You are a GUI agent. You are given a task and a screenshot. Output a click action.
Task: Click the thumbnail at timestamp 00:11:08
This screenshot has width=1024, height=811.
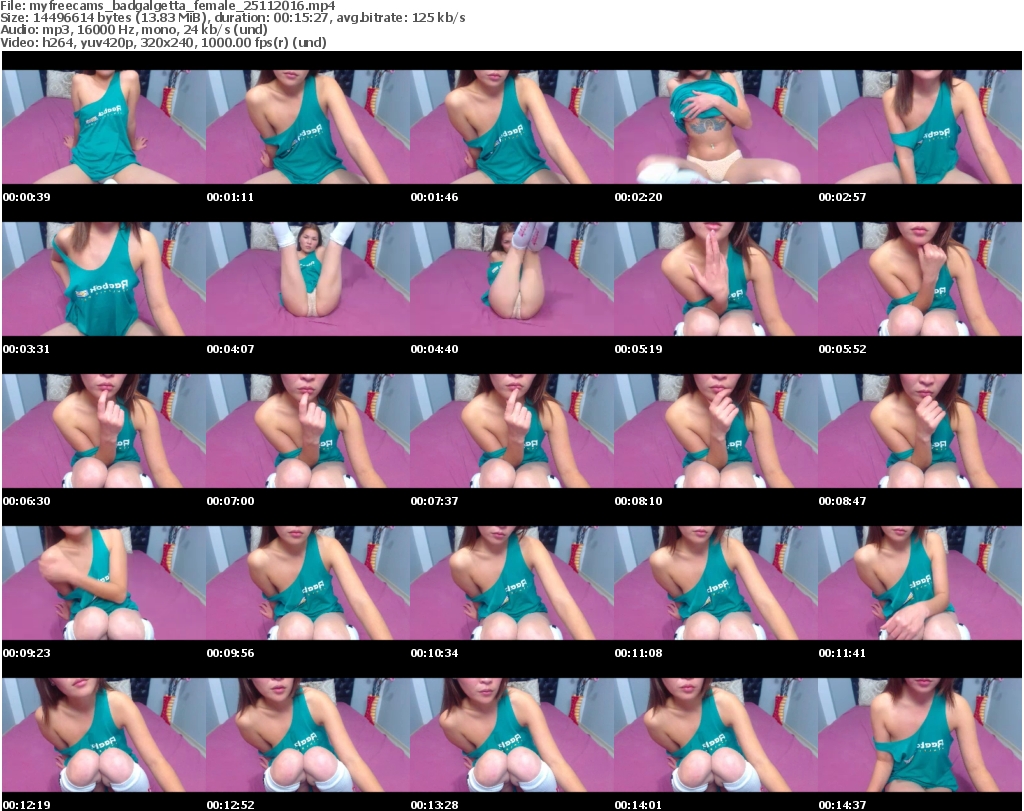(x=716, y=583)
